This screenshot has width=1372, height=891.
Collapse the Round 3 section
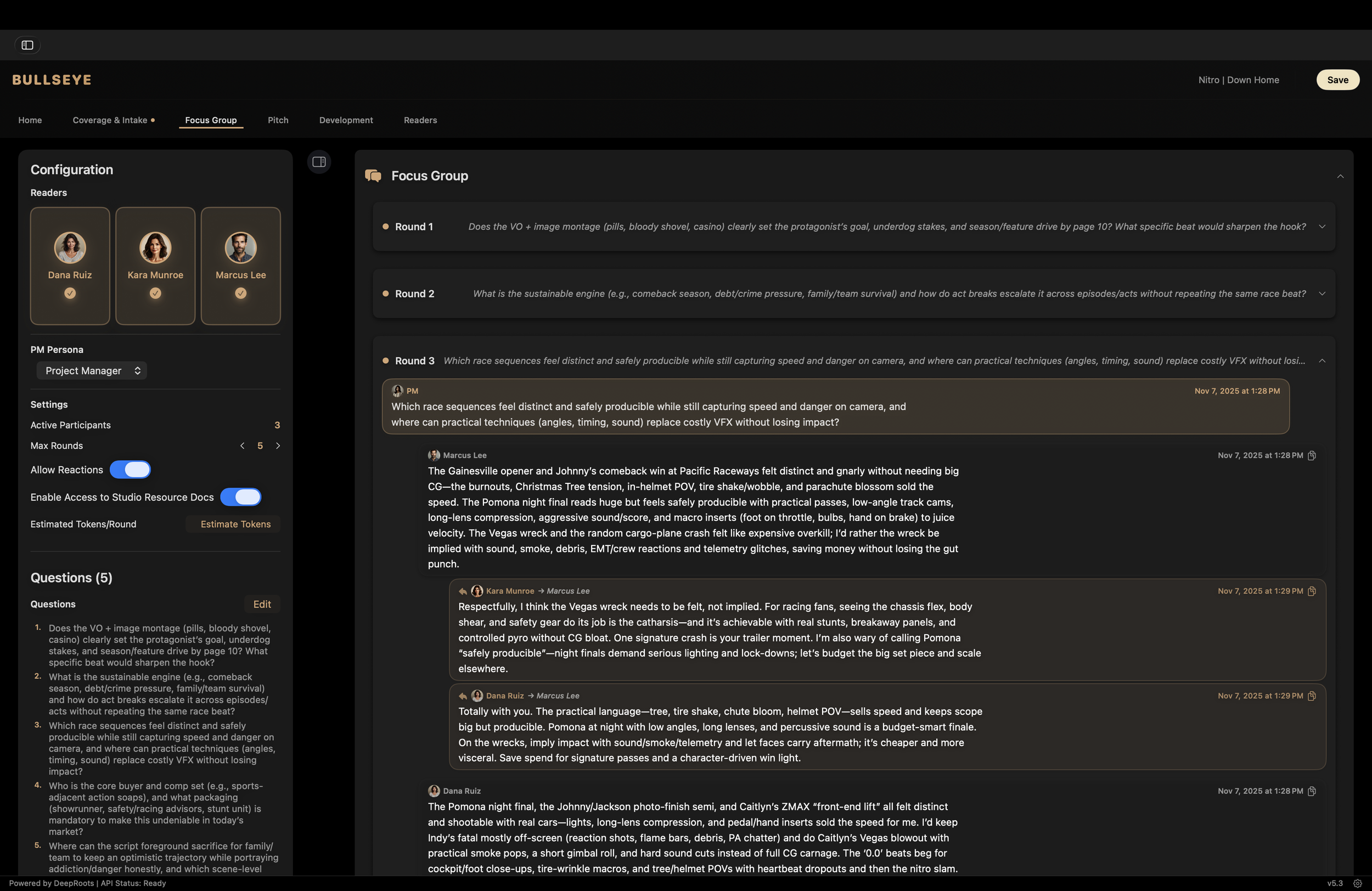pyautogui.click(x=1322, y=361)
